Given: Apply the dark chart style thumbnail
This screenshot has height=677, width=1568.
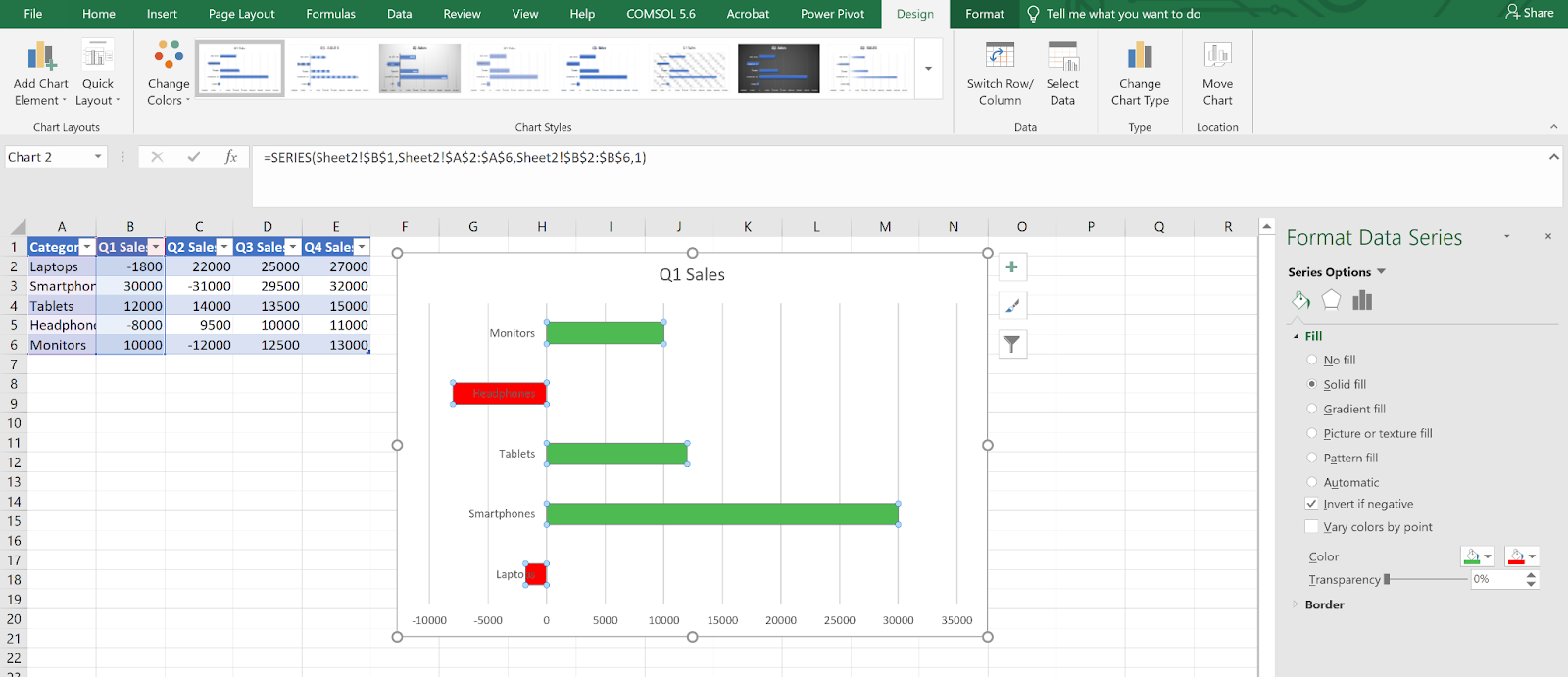Looking at the screenshot, I should [x=778, y=68].
